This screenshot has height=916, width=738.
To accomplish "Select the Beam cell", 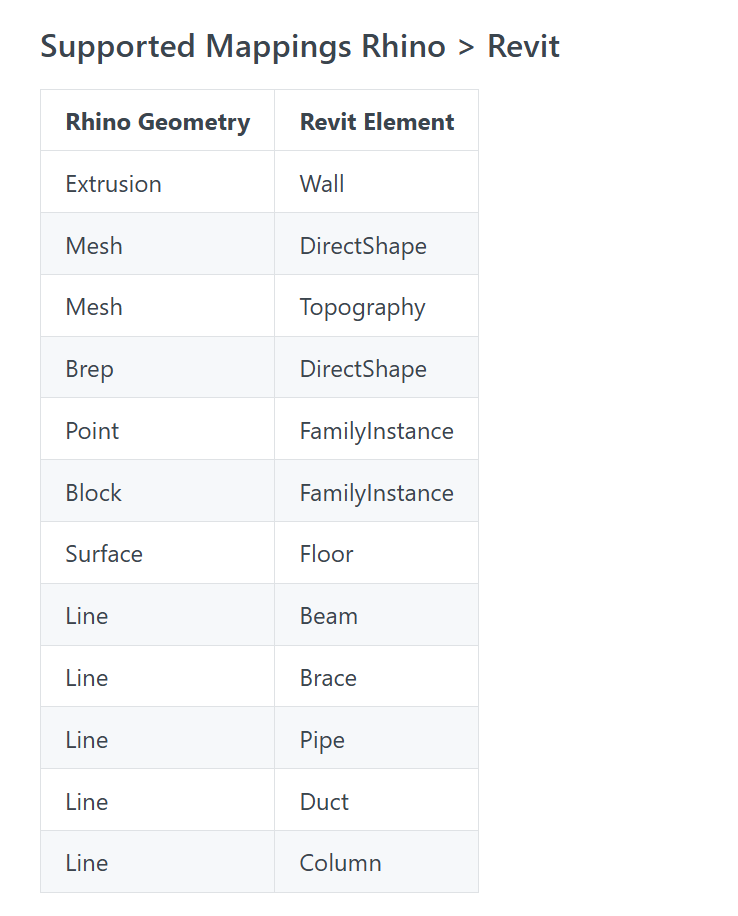I will [376, 615].
